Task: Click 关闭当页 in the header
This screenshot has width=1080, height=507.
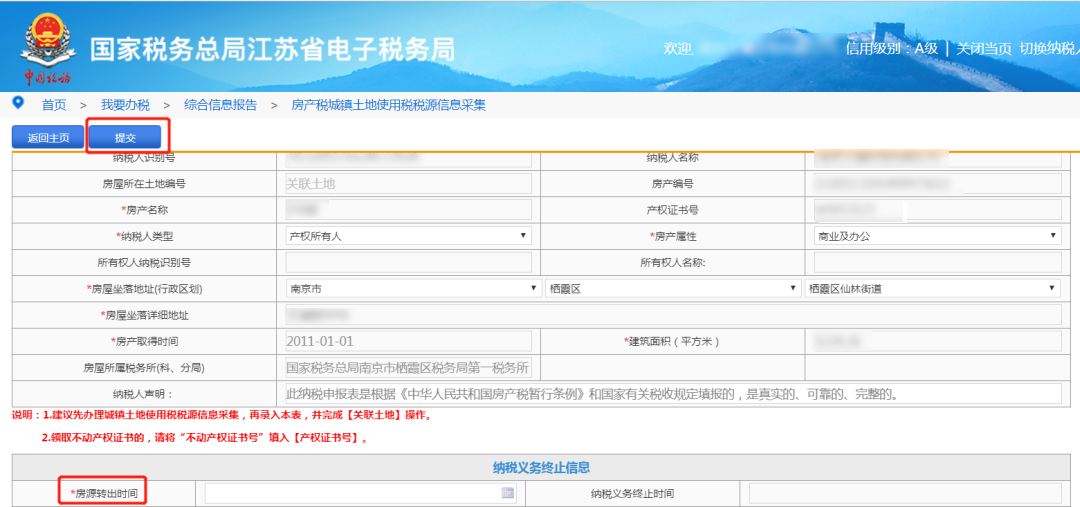Action: coord(983,48)
